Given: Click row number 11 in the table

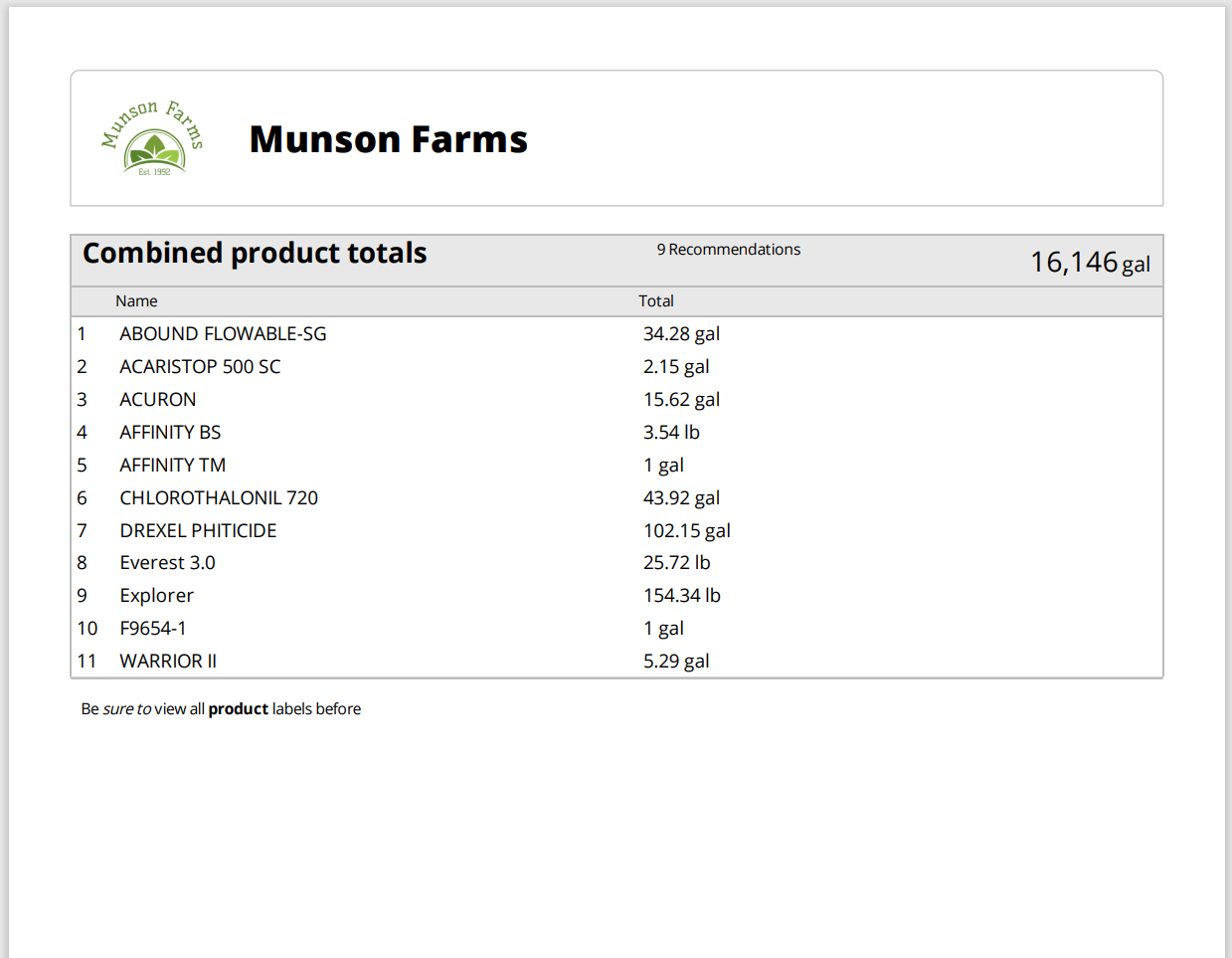Looking at the screenshot, I should click(x=88, y=662).
